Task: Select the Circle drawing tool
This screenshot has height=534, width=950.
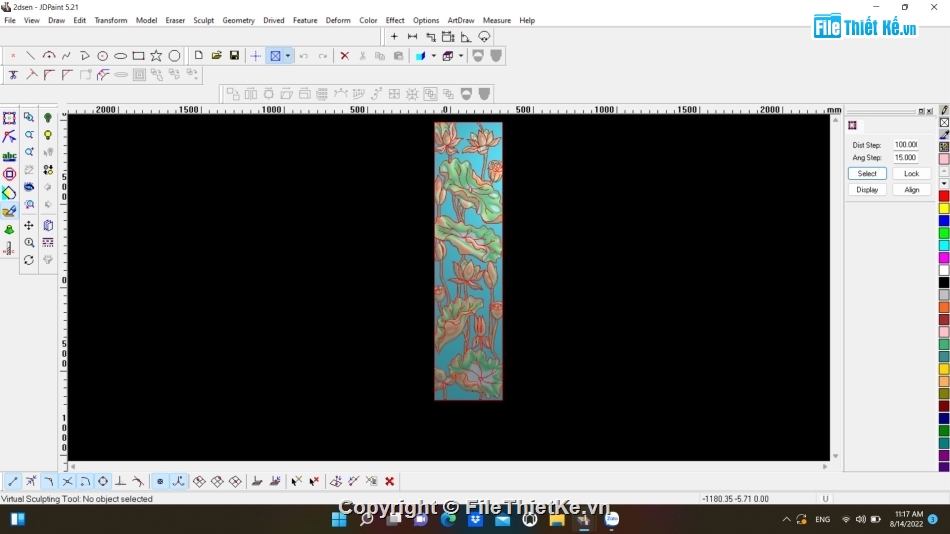Action: coord(102,56)
